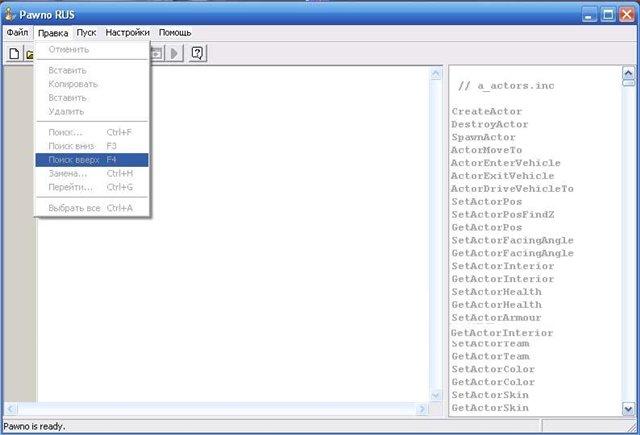Select ActorExitVehicle in the function list

[x=503, y=176]
